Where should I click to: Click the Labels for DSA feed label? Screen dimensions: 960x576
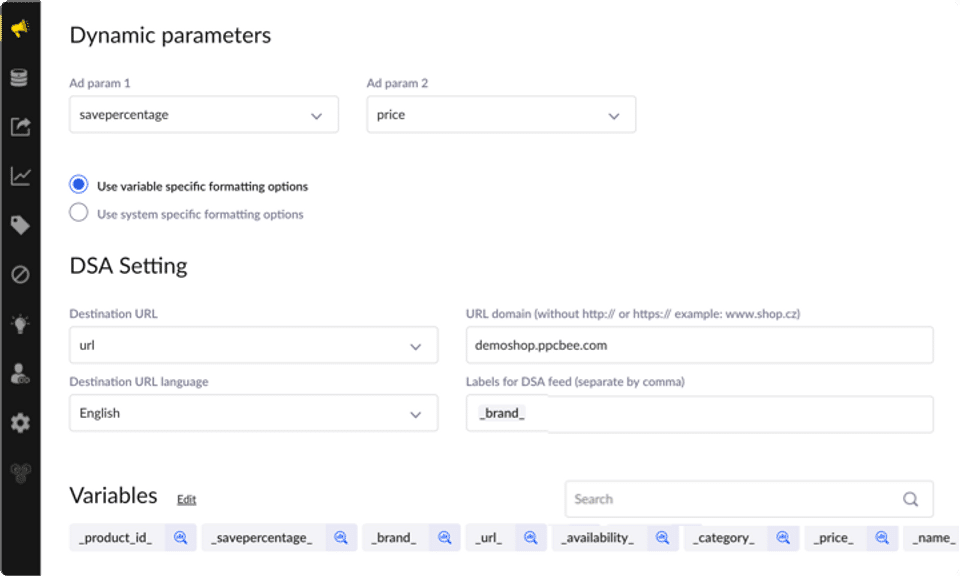tap(575, 381)
